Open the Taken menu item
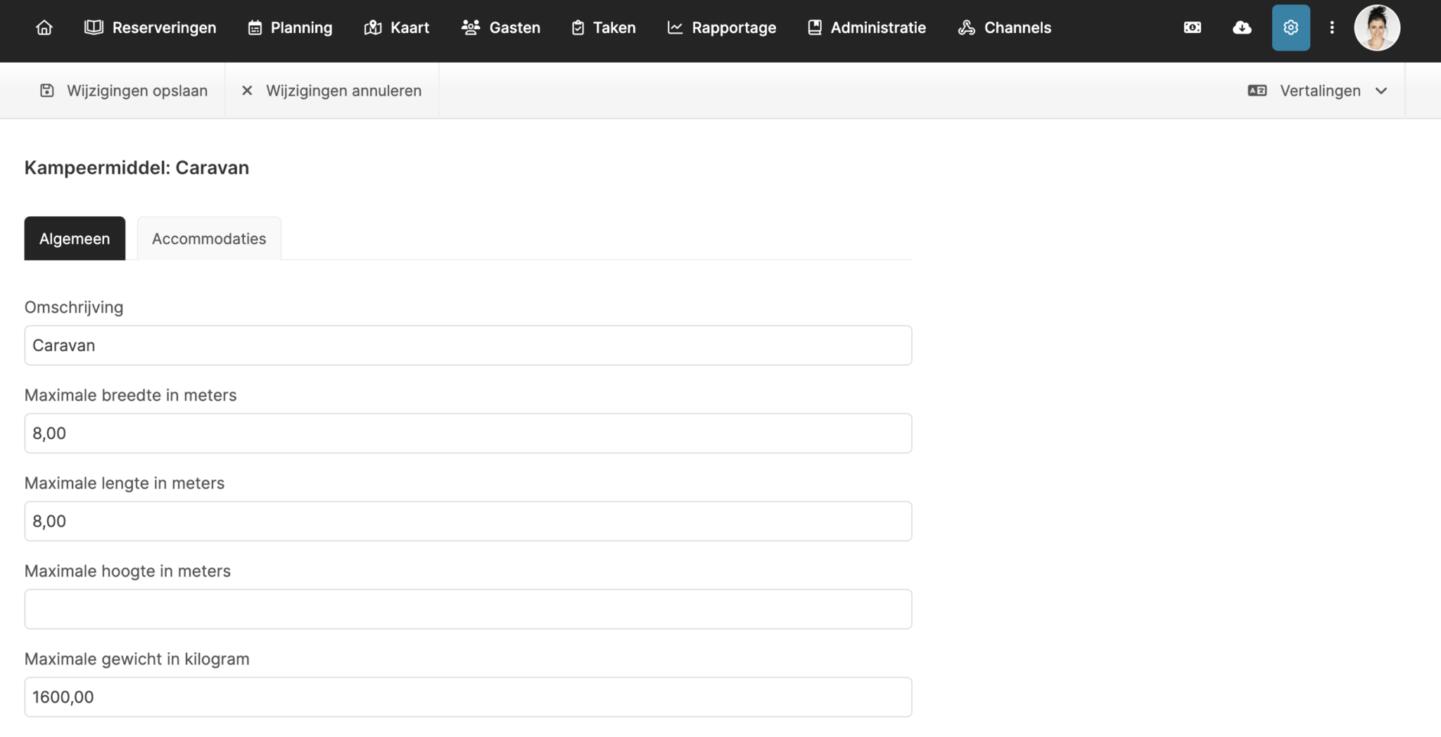Screen dimensions: 1441x737 click(603, 28)
